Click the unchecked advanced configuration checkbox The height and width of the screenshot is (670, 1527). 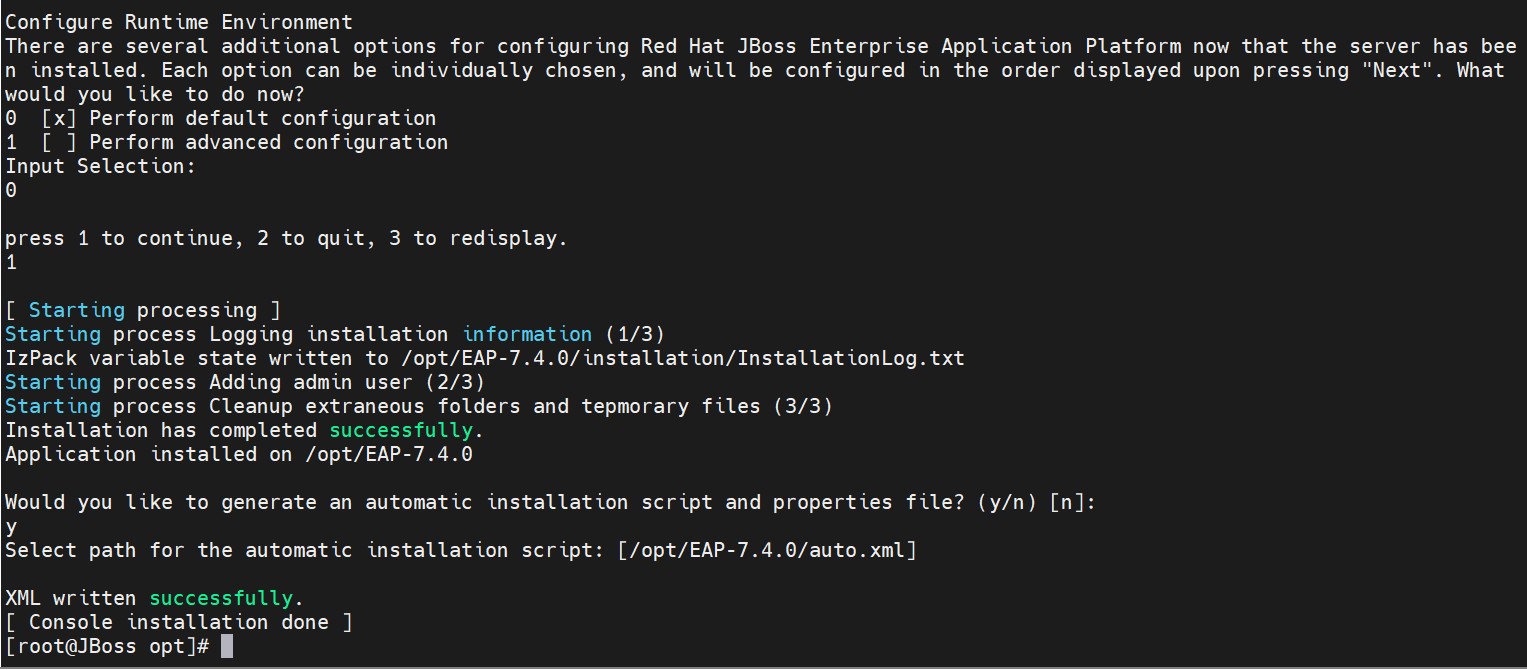coord(59,143)
